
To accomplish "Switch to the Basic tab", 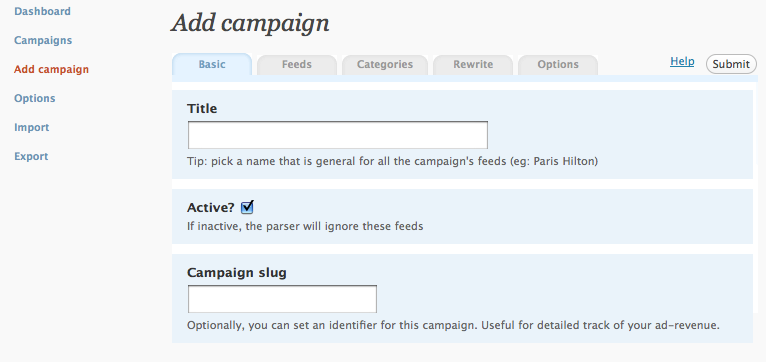I will pos(212,64).
